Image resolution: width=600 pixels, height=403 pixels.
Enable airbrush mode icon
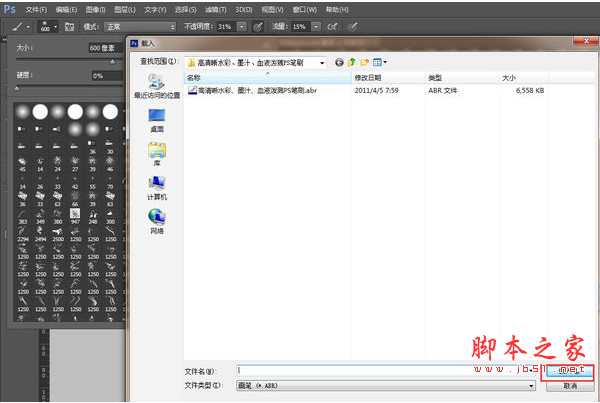[x=332, y=26]
